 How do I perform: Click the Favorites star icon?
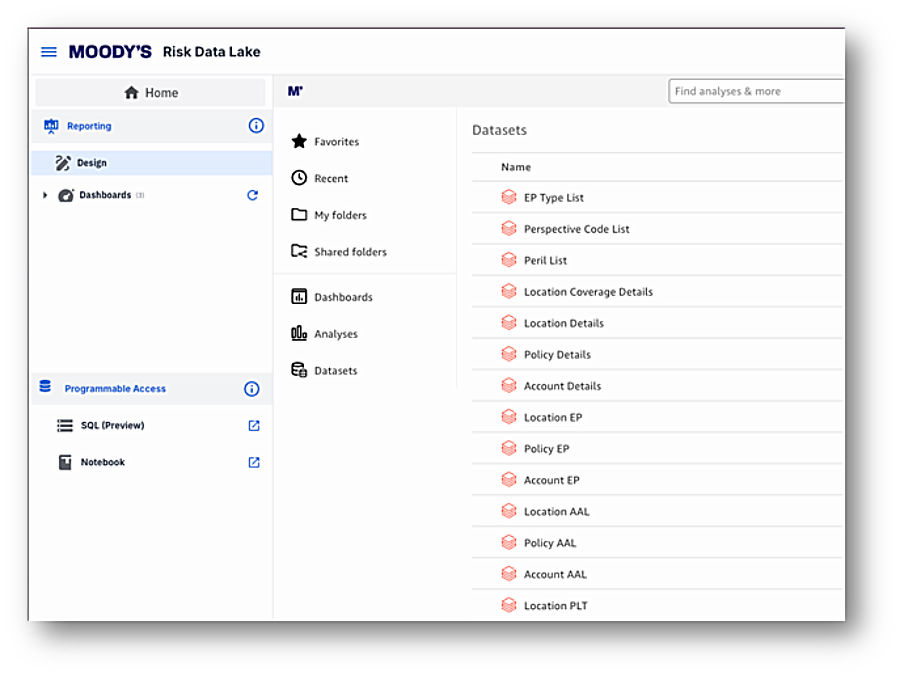click(x=299, y=141)
